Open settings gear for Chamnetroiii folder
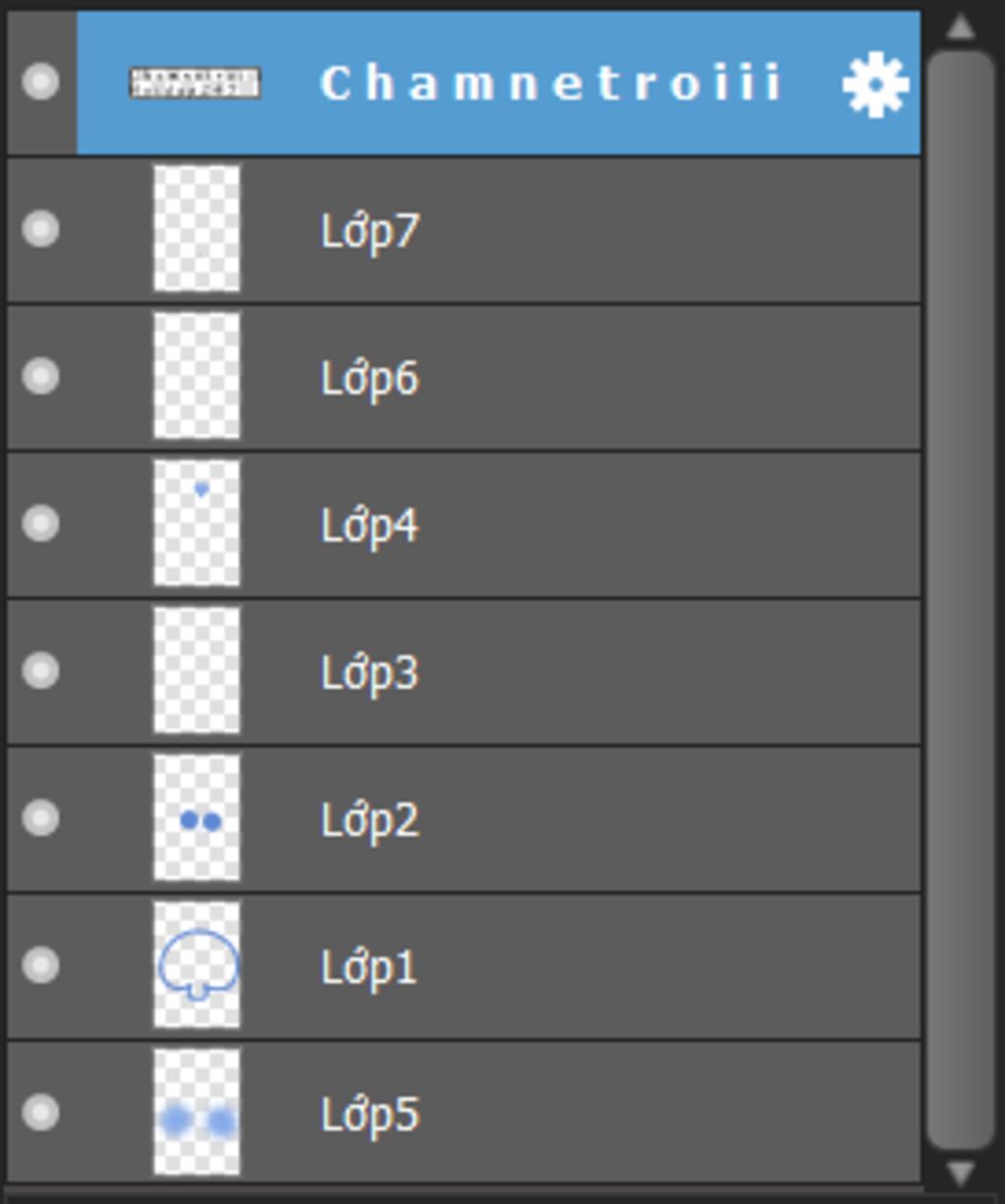Image resolution: width=1005 pixels, height=1204 pixels. pos(875,84)
